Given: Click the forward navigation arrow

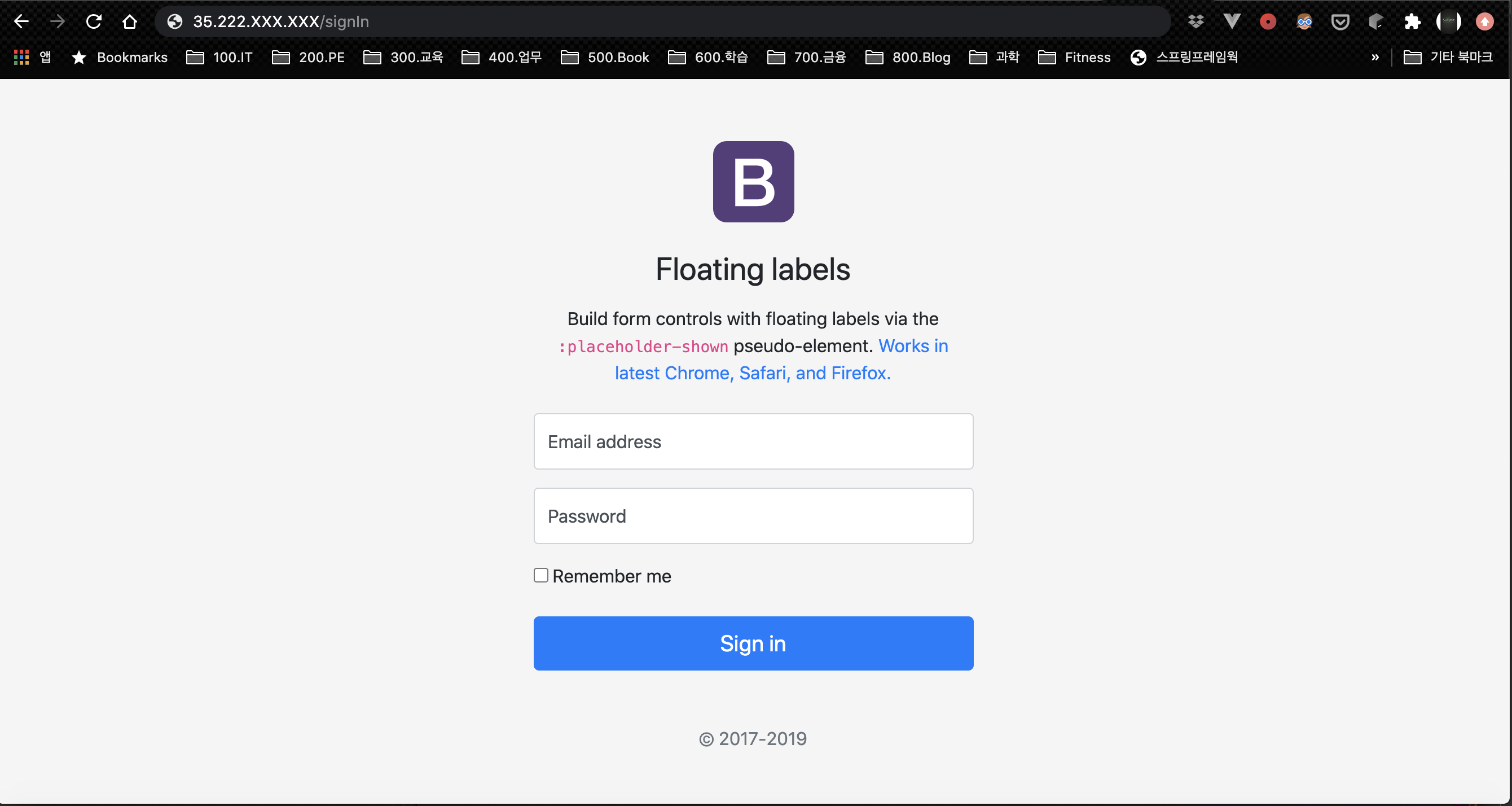Looking at the screenshot, I should [58, 21].
